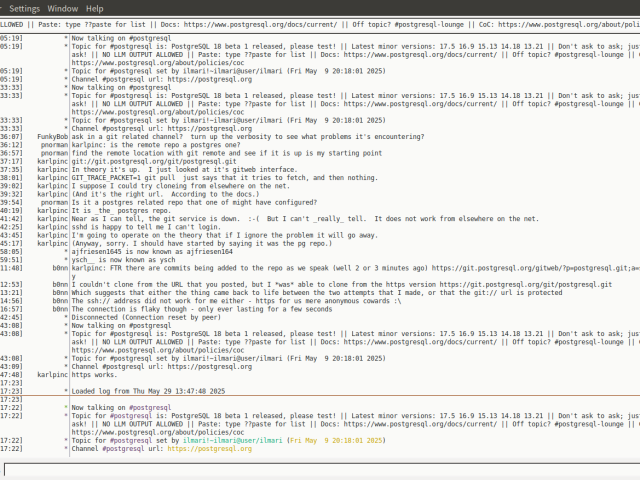
Task: Open the Settings menu
Action: click(23, 7)
